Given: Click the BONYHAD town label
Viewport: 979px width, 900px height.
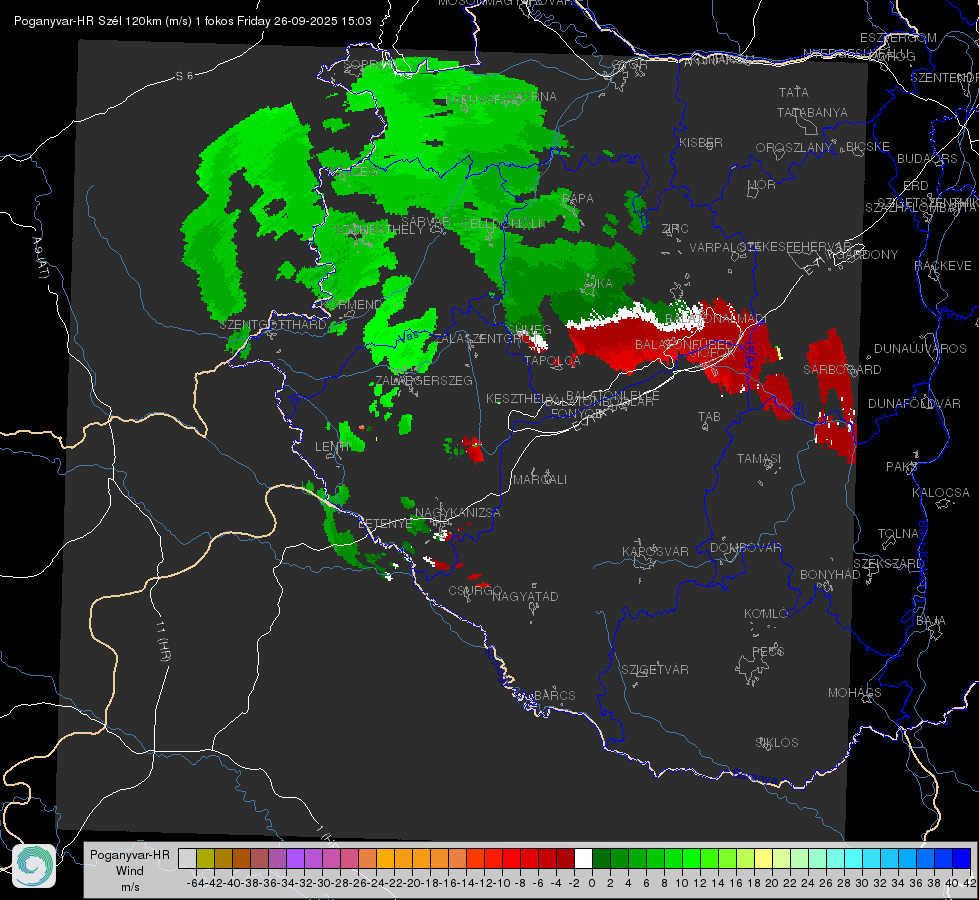Looking at the screenshot, I should pos(830,575).
